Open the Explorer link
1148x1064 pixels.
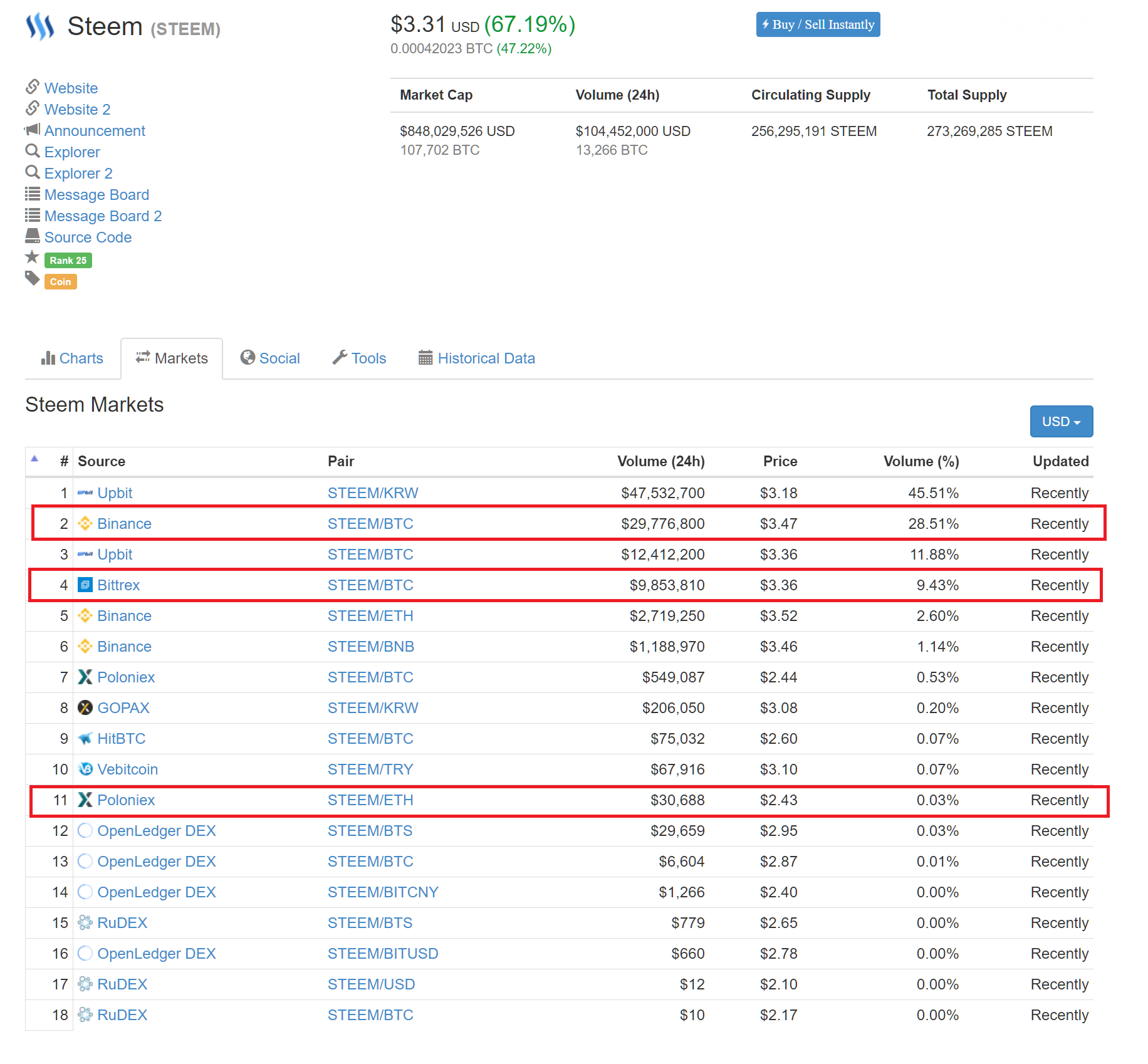click(x=72, y=152)
